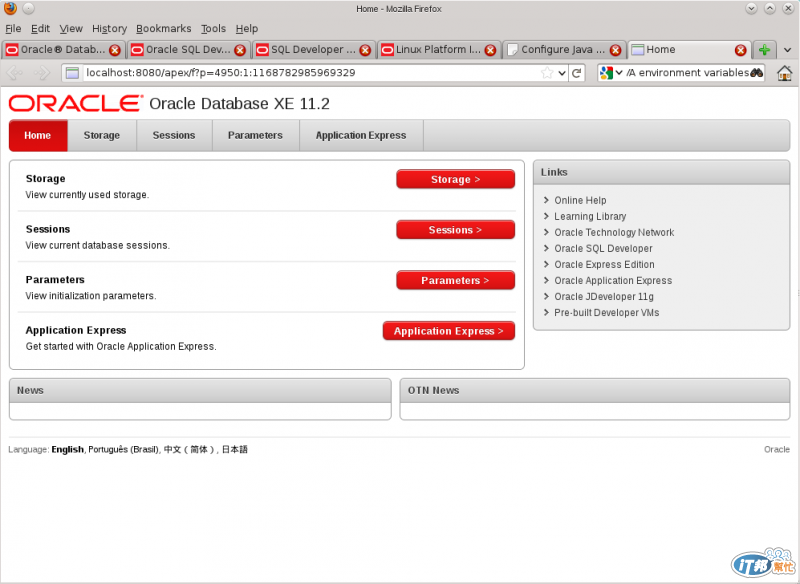Click the Oracle logo
This screenshot has height=584, width=800.
(x=76, y=104)
